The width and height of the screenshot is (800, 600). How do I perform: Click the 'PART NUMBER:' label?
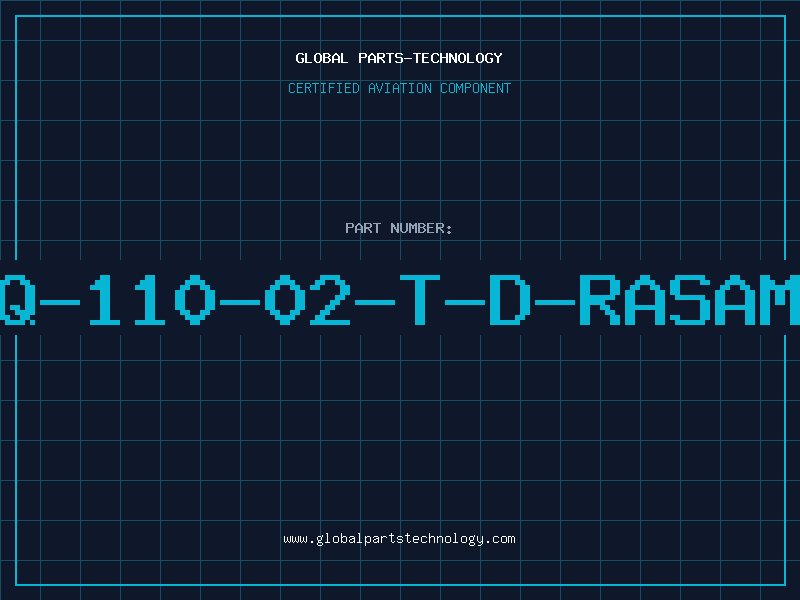(x=399, y=228)
